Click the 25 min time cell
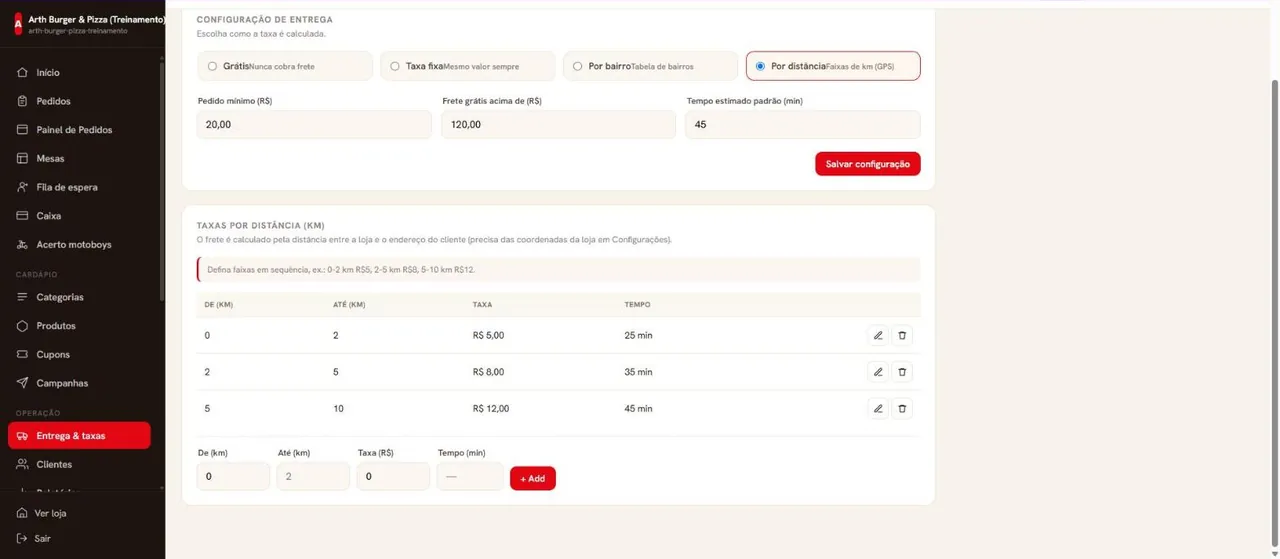Image resolution: width=1280 pixels, height=559 pixels. pos(638,335)
